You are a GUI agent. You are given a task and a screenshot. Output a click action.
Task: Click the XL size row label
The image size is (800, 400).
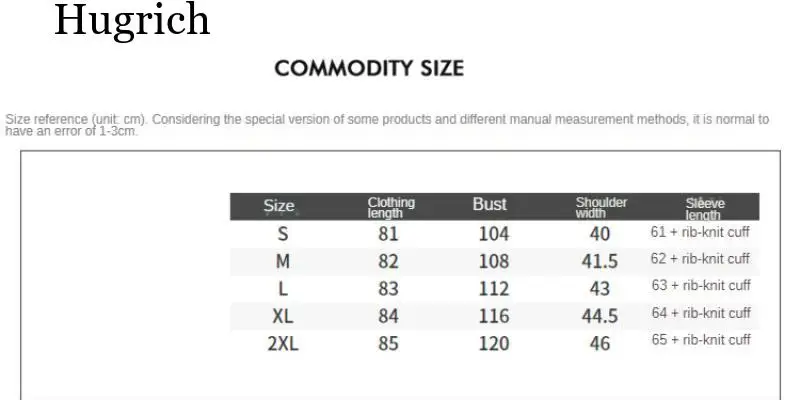coord(283,316)
